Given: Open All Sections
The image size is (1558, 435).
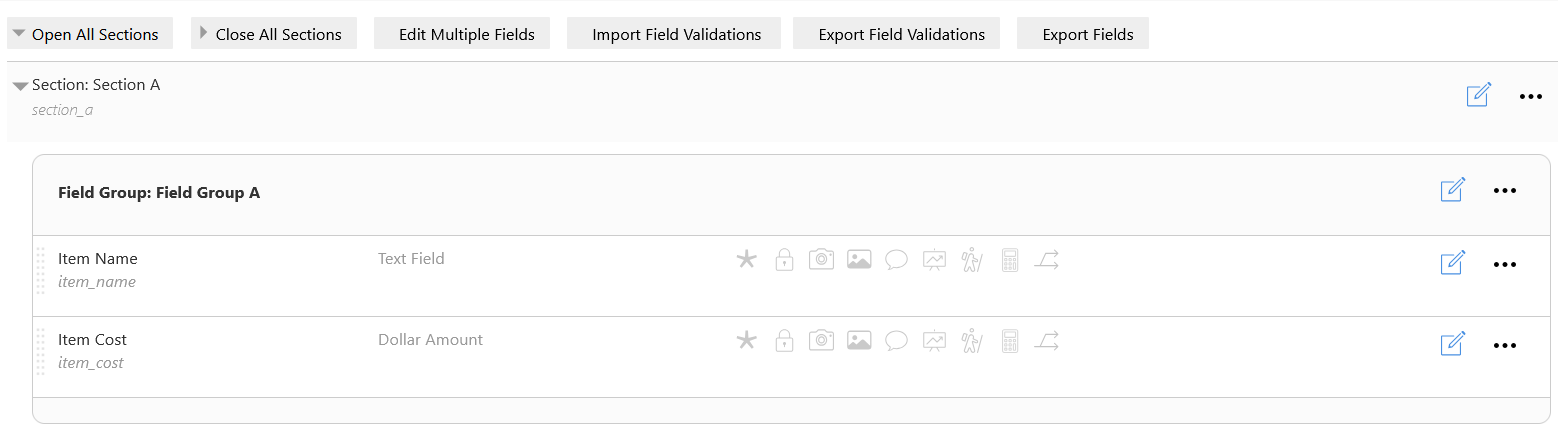Looking at the screenshot, I should (90, 34).
